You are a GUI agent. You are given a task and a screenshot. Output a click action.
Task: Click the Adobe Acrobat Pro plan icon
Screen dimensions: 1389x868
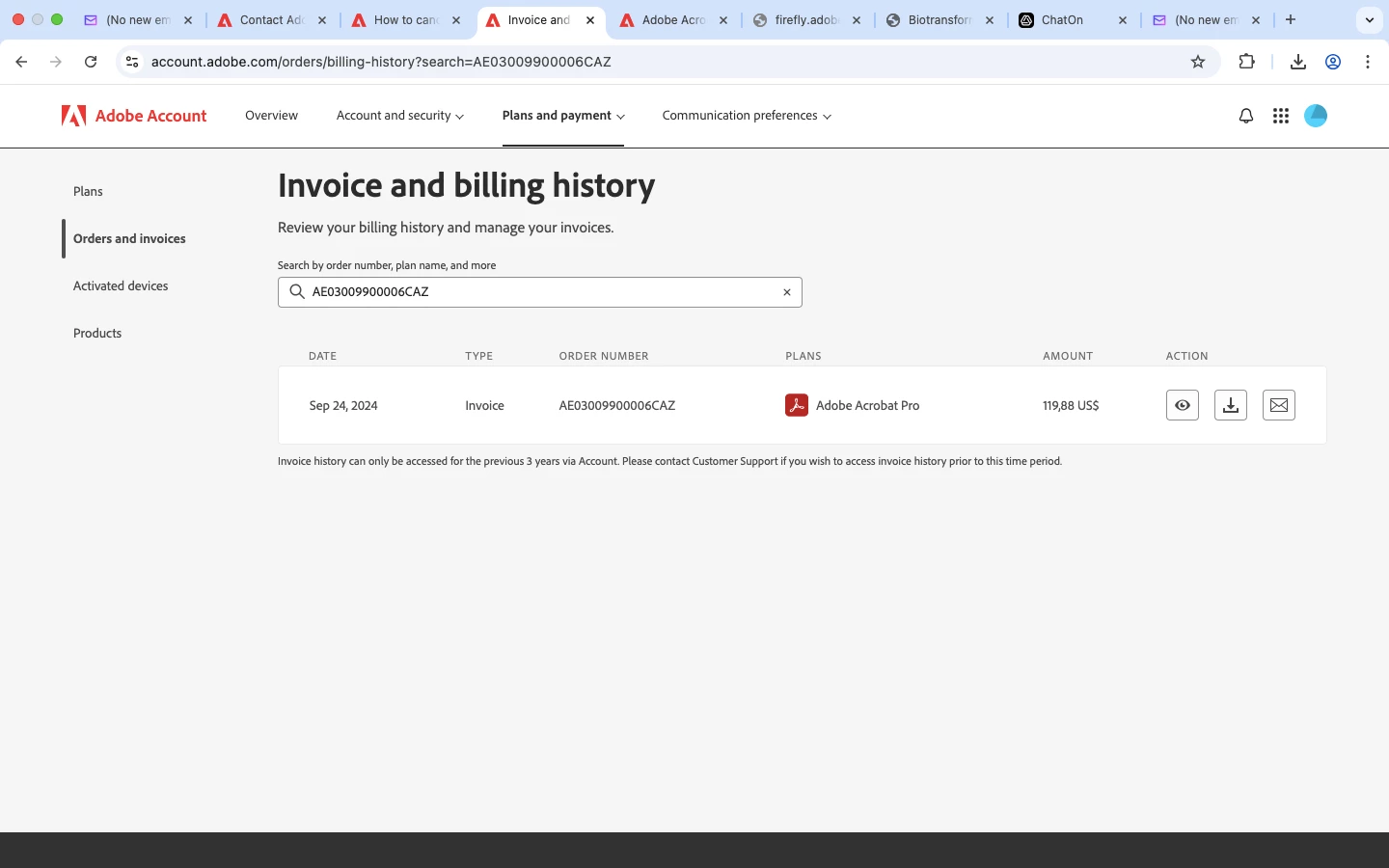pos(796,405)
